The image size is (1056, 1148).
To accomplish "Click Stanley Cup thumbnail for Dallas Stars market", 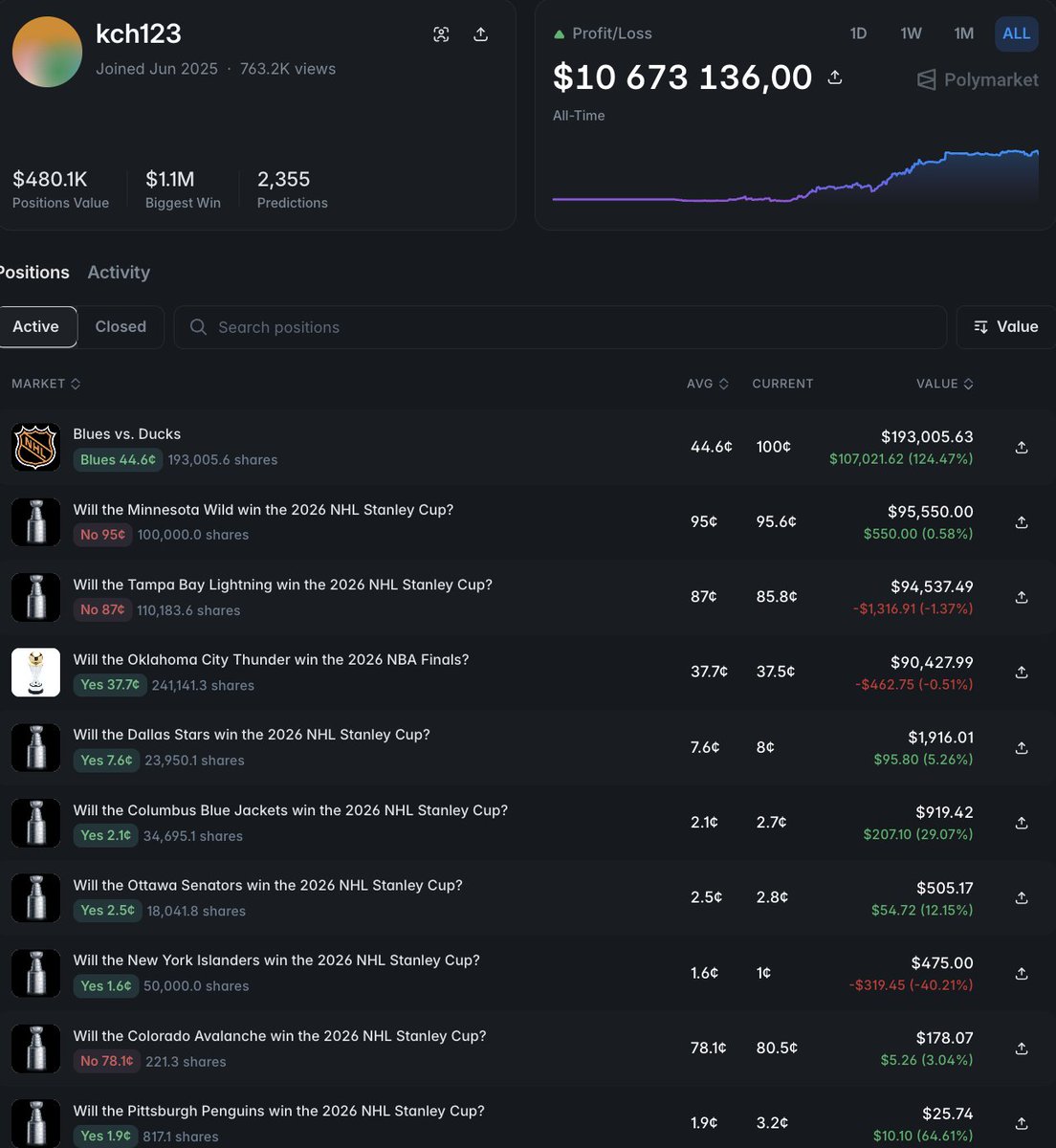I will pyautogui.click(x=35, y=747).
